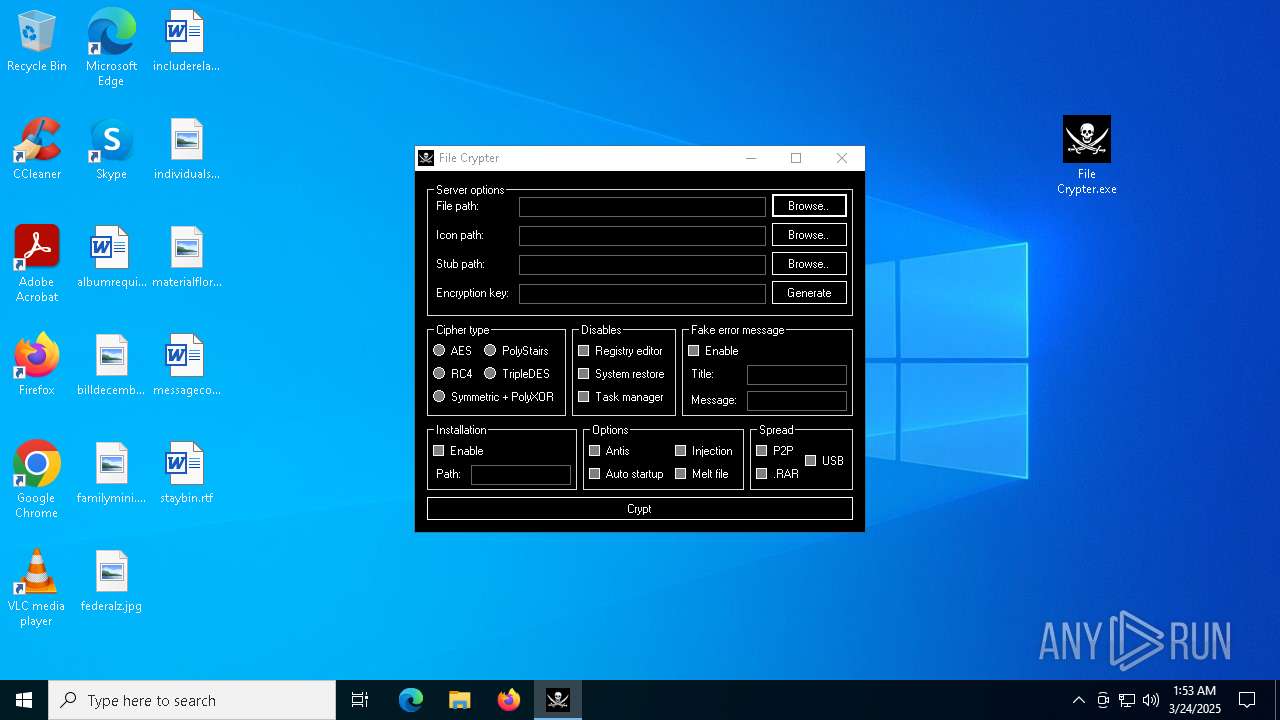Open Firefox from the taskbar
1280x720 pixels.
click(509, 700)
